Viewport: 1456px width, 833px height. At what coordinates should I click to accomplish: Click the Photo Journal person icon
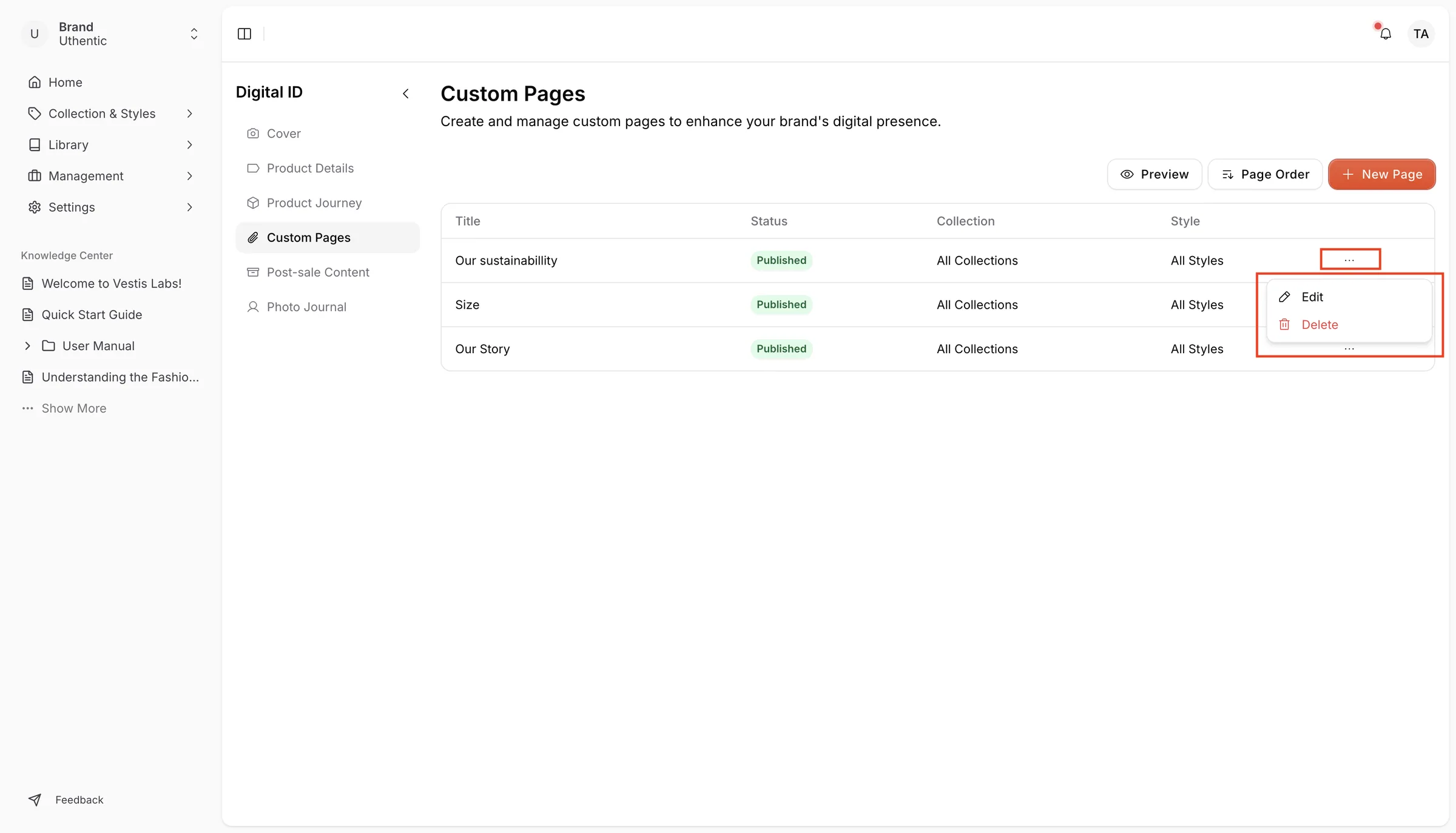pyautogui.click(x=253, y=306)
